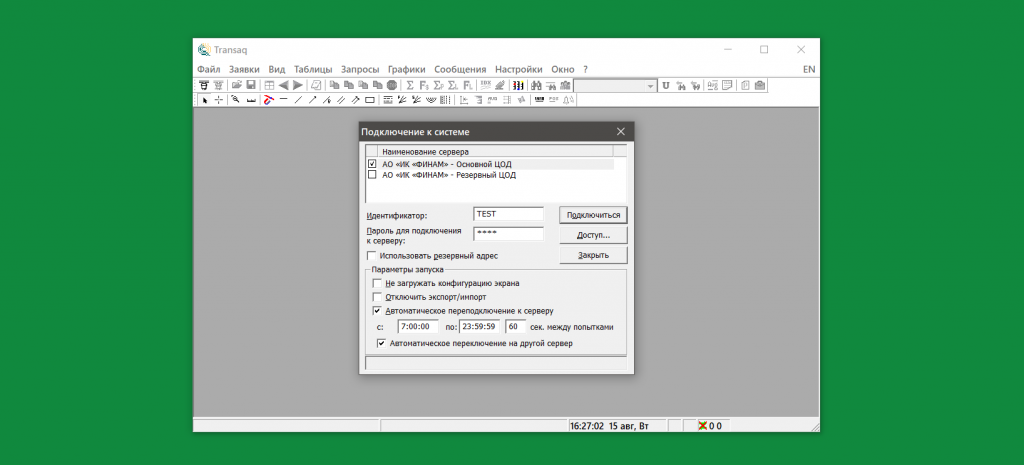
Task: Click the start time field 7:00:00
Action: click(x=418, y=326)
